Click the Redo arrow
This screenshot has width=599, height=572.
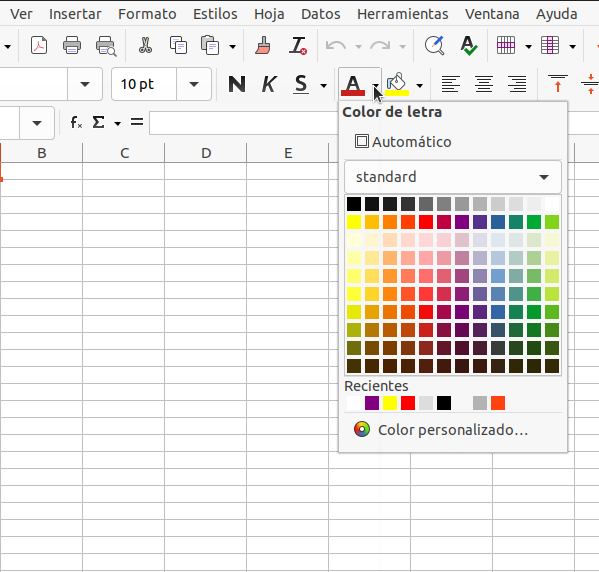[x=380, y=46]
